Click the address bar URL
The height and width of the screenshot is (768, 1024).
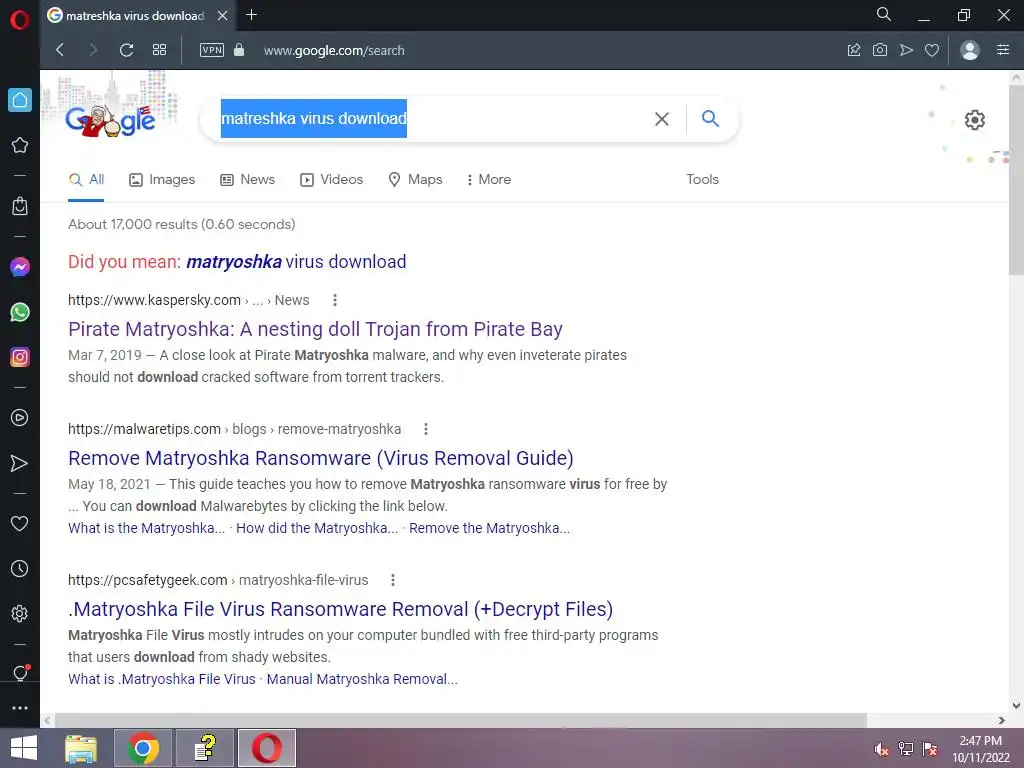click(x=334, y=50)
